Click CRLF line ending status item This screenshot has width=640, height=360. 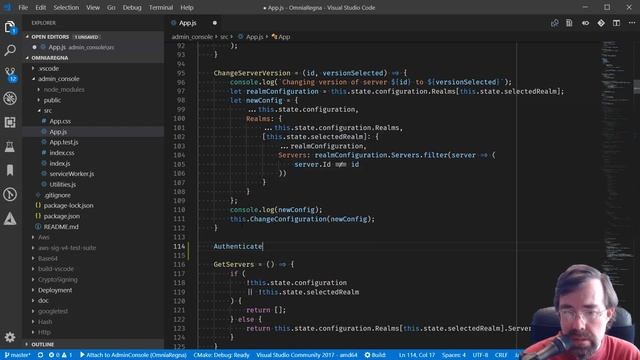pos(501,355)
